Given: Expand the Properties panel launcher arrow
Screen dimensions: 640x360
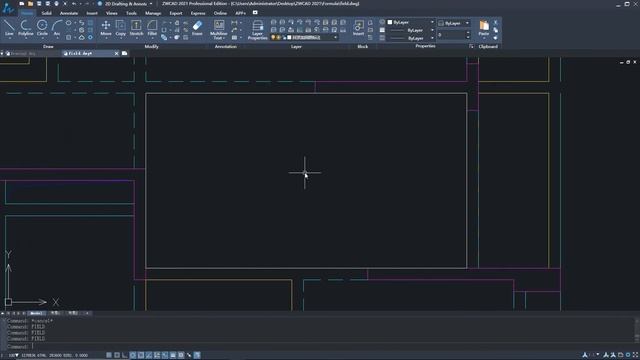Looking at the screenshot, I should (471, 47).
